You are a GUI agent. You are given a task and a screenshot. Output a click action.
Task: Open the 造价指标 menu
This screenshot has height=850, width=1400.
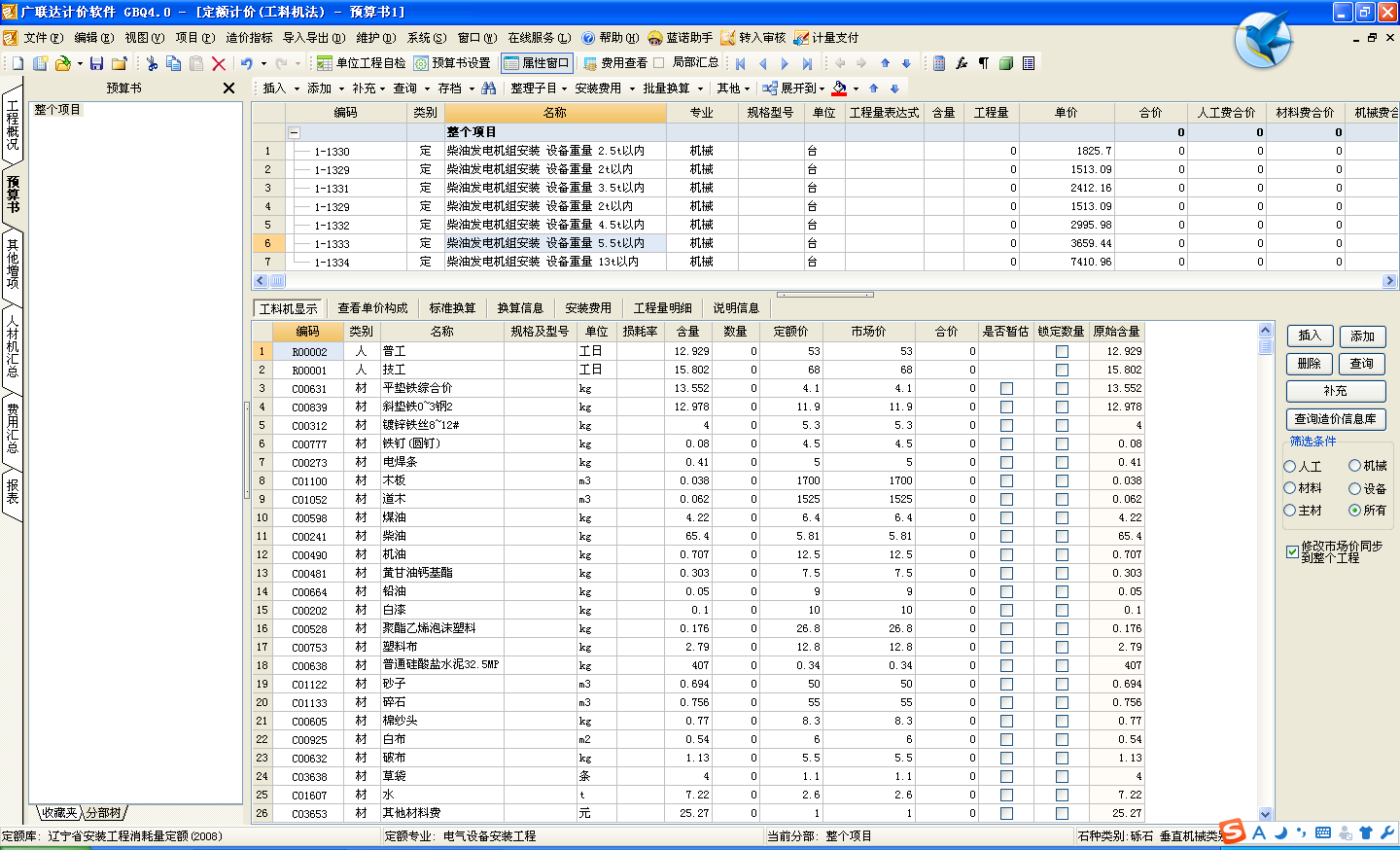click(249, 38)
